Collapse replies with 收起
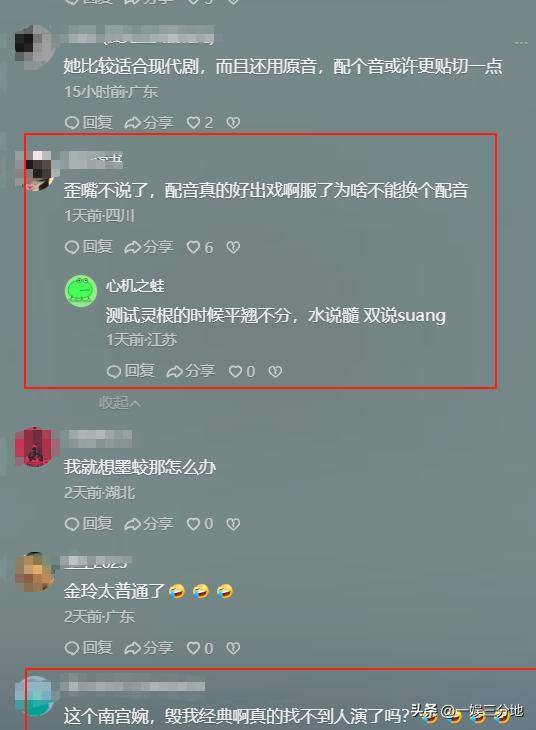Screen dimensions: 536x730 [119, 402]
